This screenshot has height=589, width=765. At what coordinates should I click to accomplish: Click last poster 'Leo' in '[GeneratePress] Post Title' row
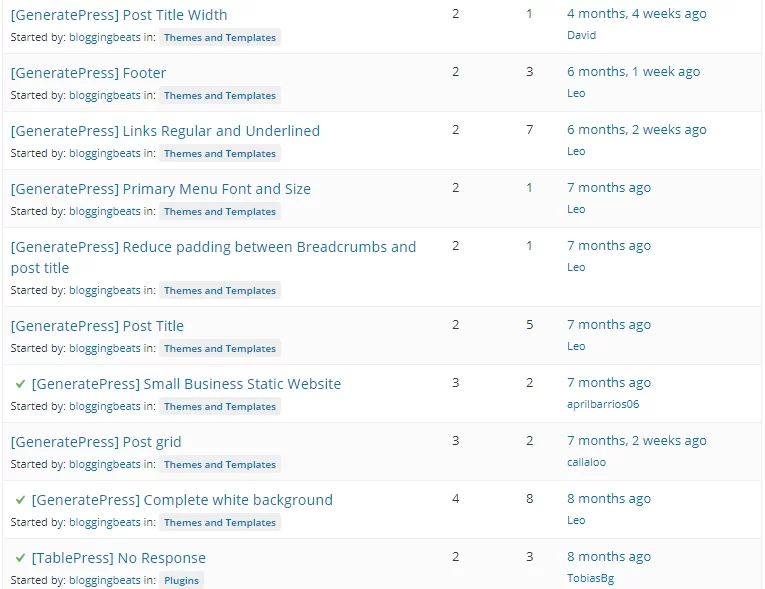(576, 347)
